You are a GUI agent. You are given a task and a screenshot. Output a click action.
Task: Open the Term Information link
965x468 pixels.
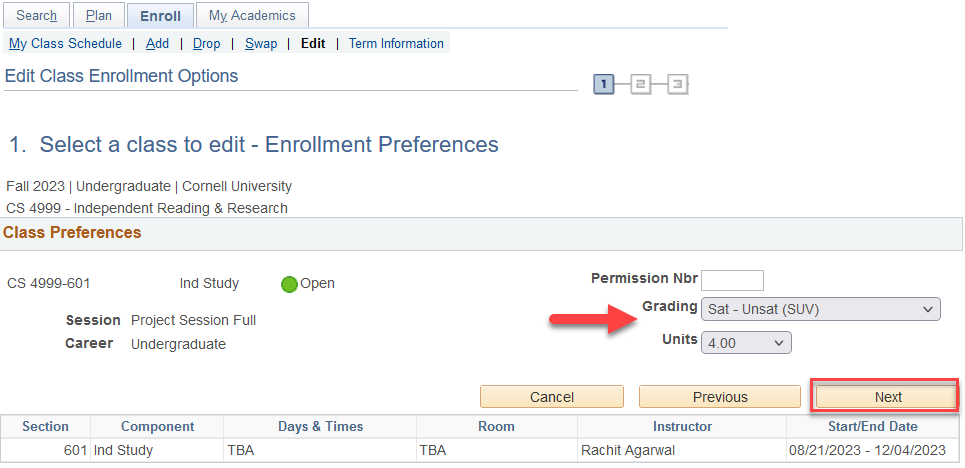396,44
